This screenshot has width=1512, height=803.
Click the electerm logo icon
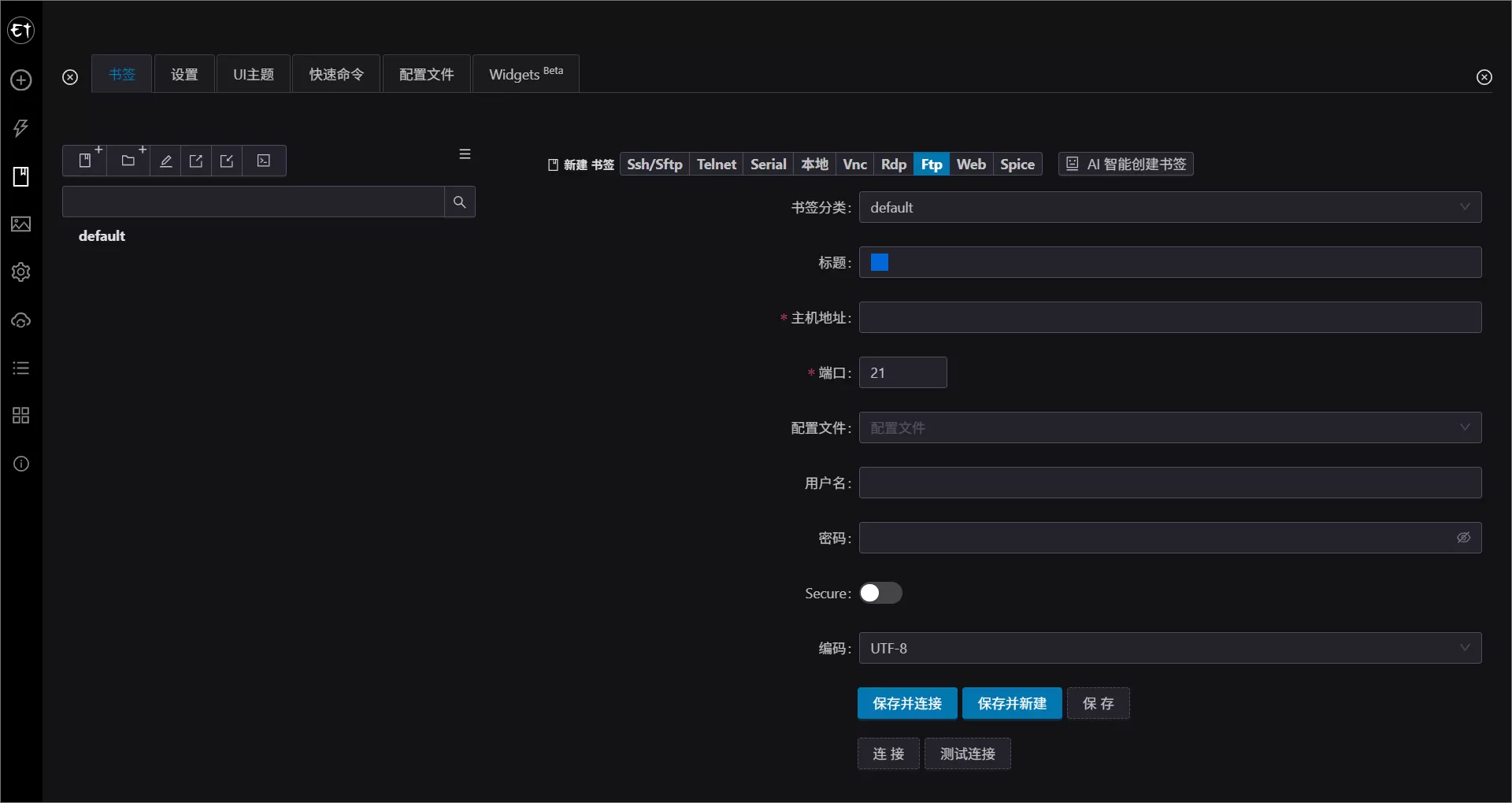[21, 31]
